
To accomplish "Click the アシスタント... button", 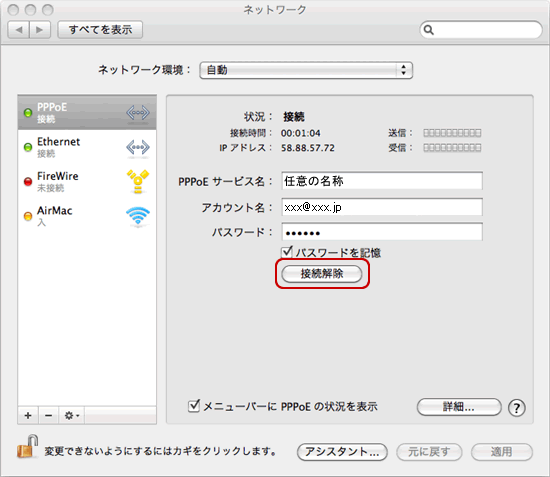I will [342, 452].
